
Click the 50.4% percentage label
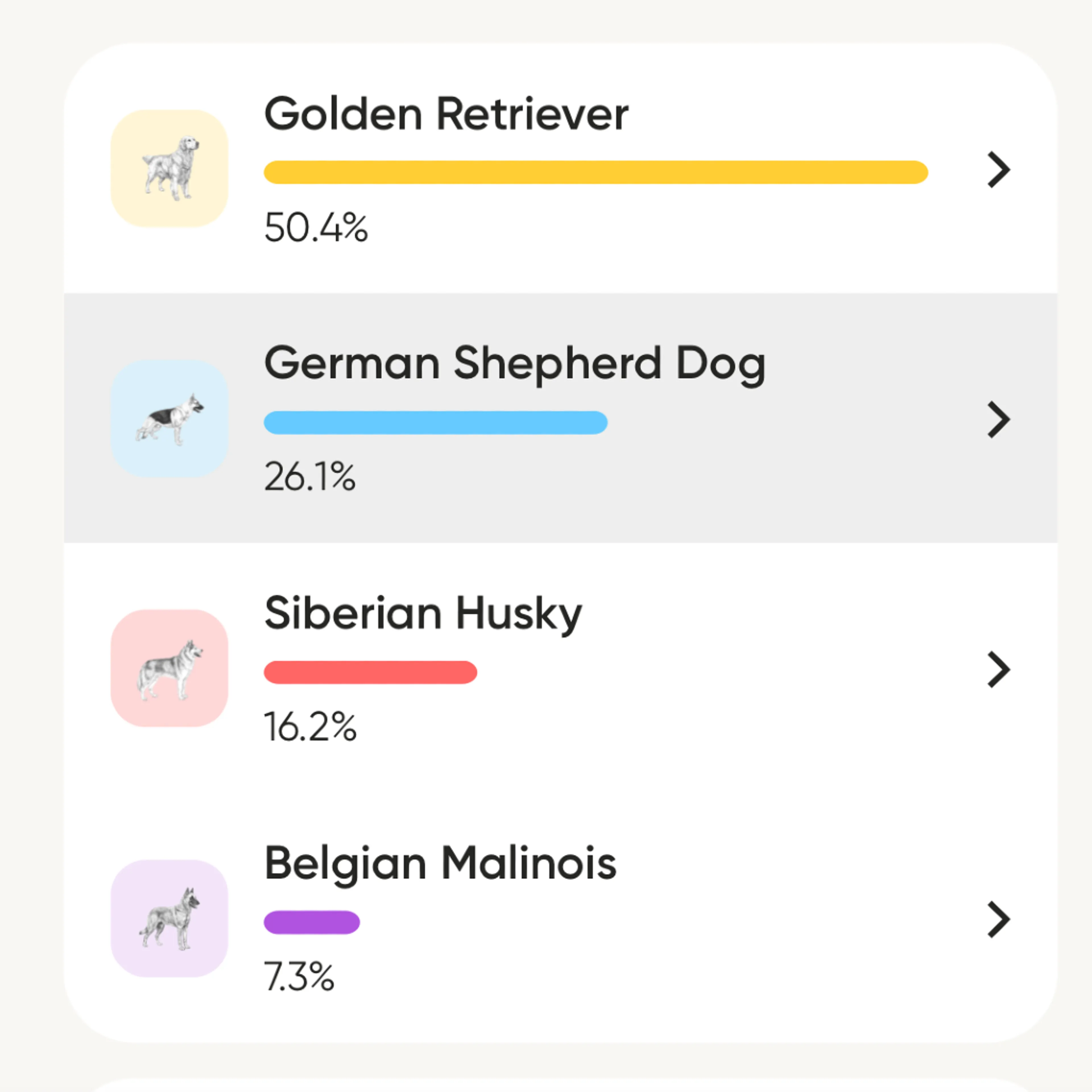[x=316, y=228]
